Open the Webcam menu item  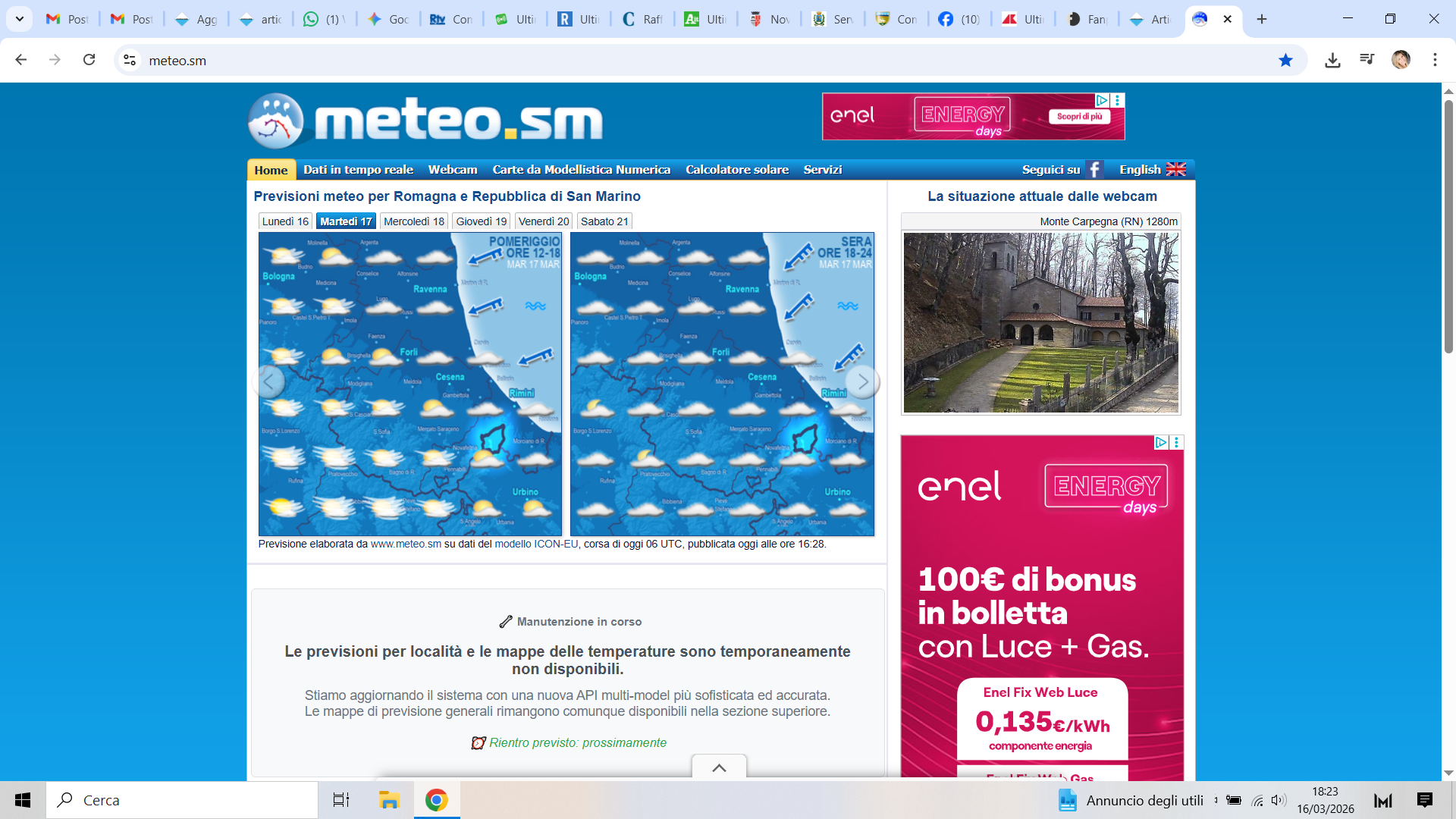453,170
